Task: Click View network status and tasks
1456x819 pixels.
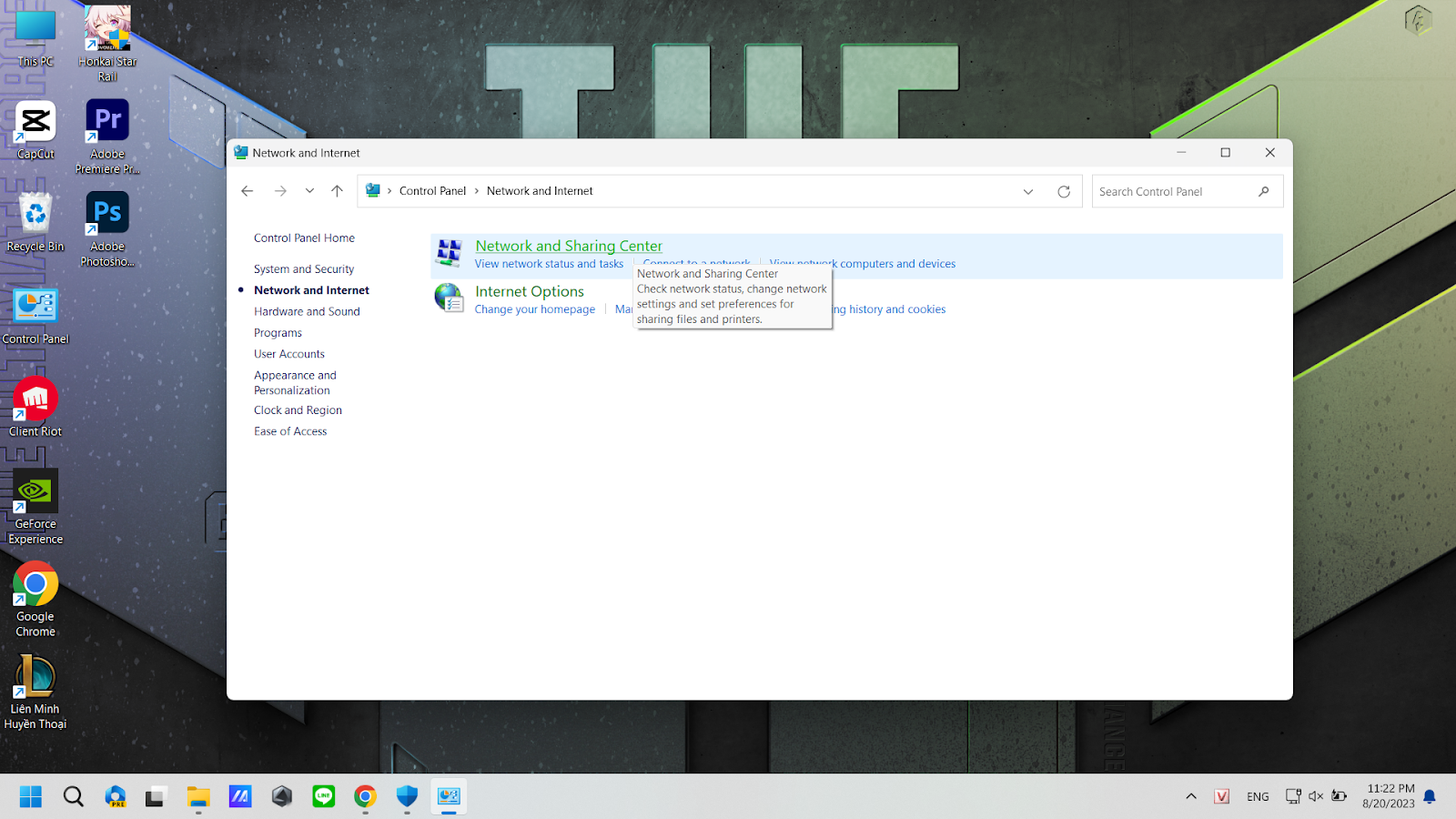Action: (x=549, y=264)
